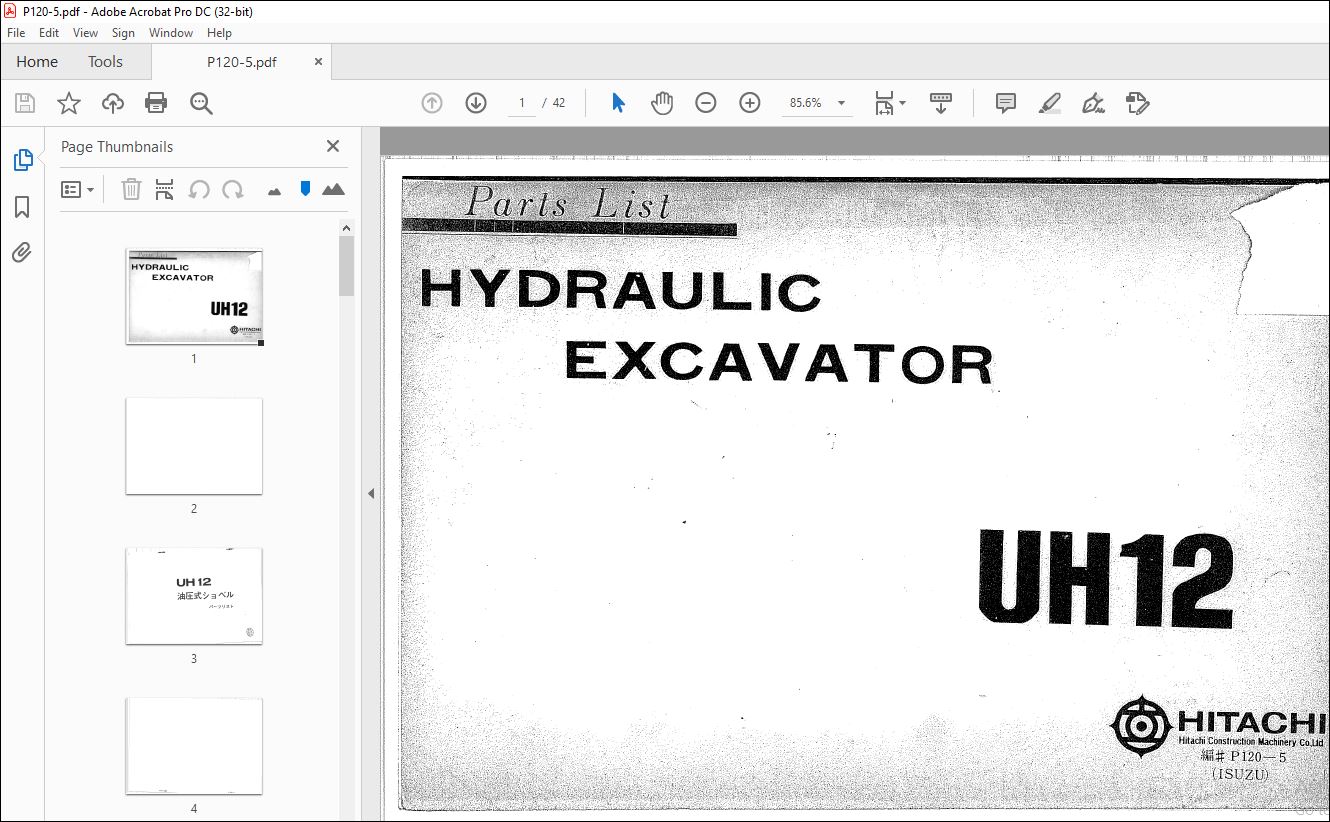Click the thumbnail size slider handle
The width and height of the screenshot is (1330, 822).
click(x=306, y=188)
